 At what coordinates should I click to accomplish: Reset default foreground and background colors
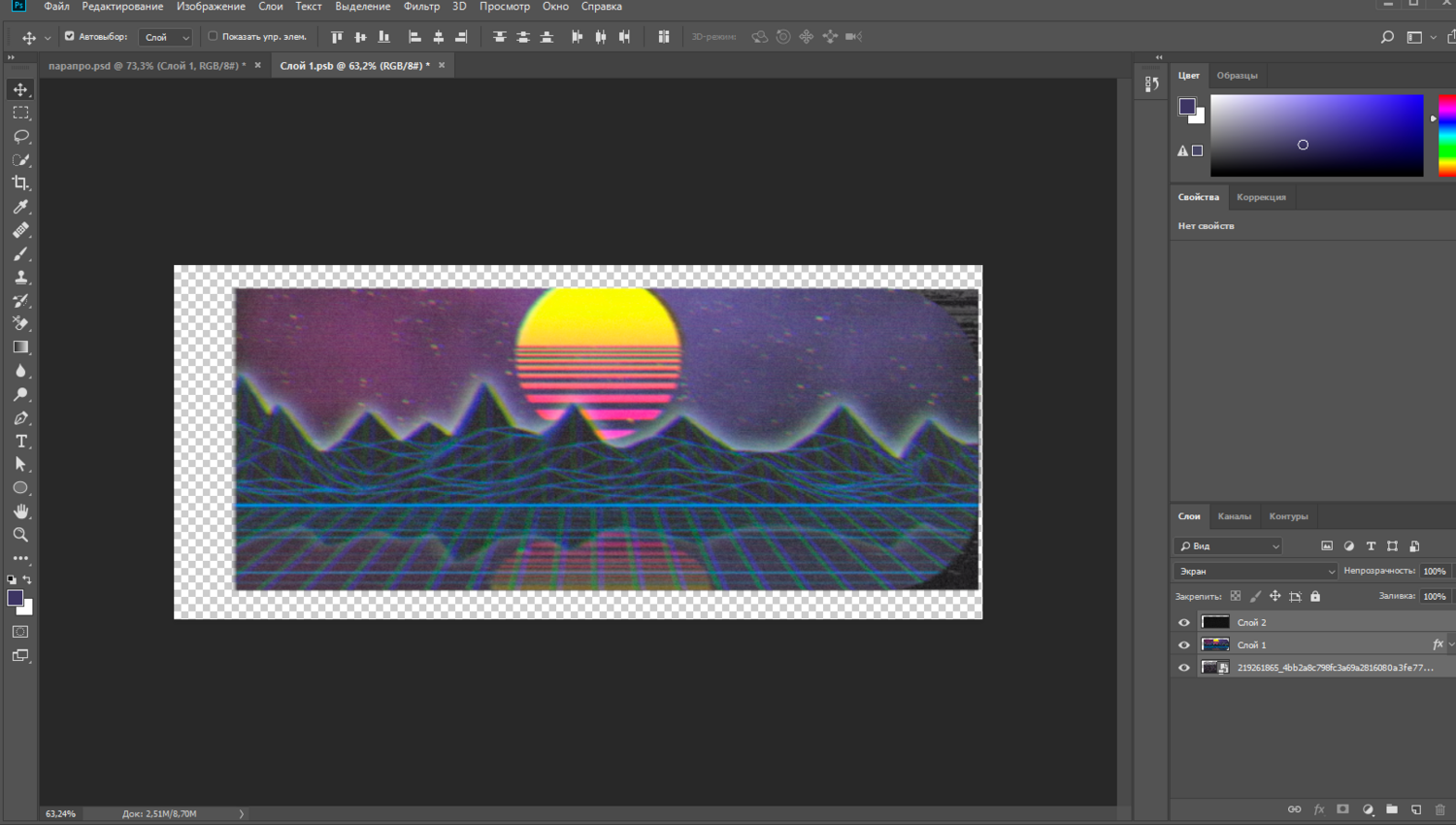(x=12, y=580)
